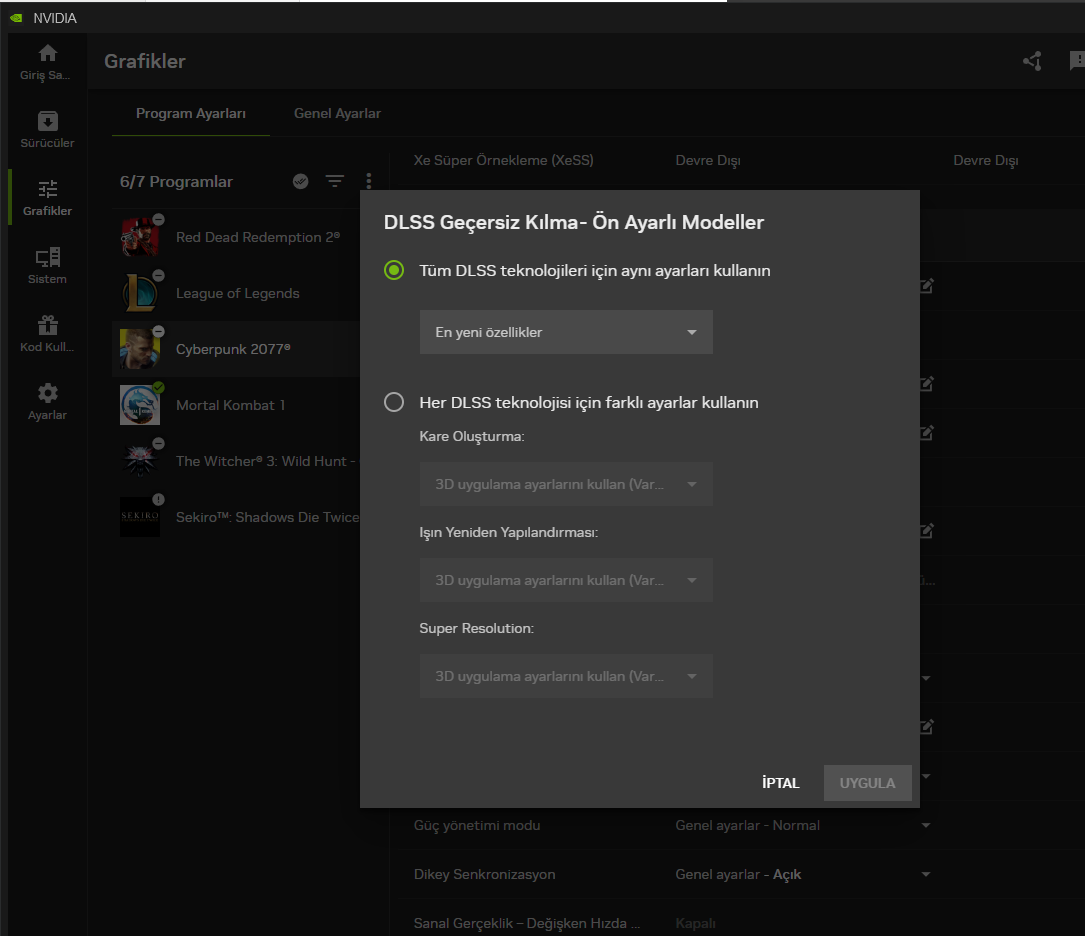Screen dimensions: 1085x936
Task: Switch to the Genel Ayarlar tab
Action: pyautogui.click(x=337, y=113)
